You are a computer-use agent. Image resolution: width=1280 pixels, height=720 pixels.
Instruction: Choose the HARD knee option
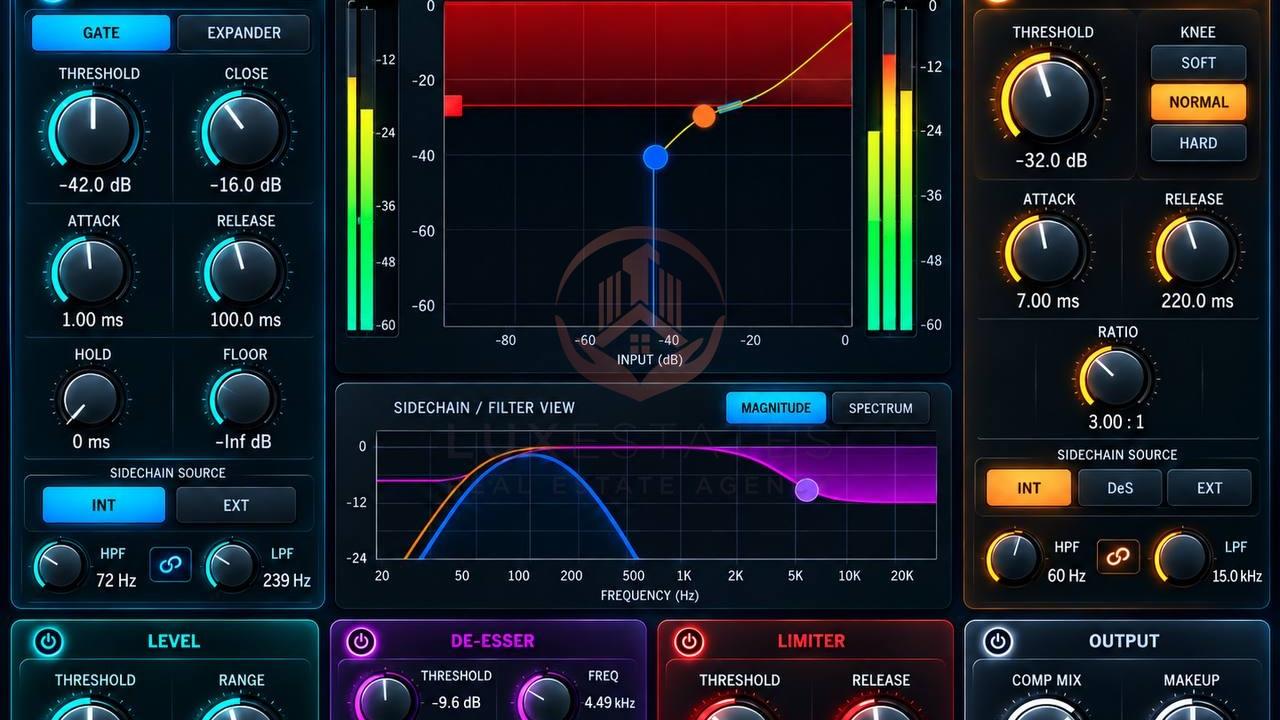pyautogui.click(x=1198, y=143)
